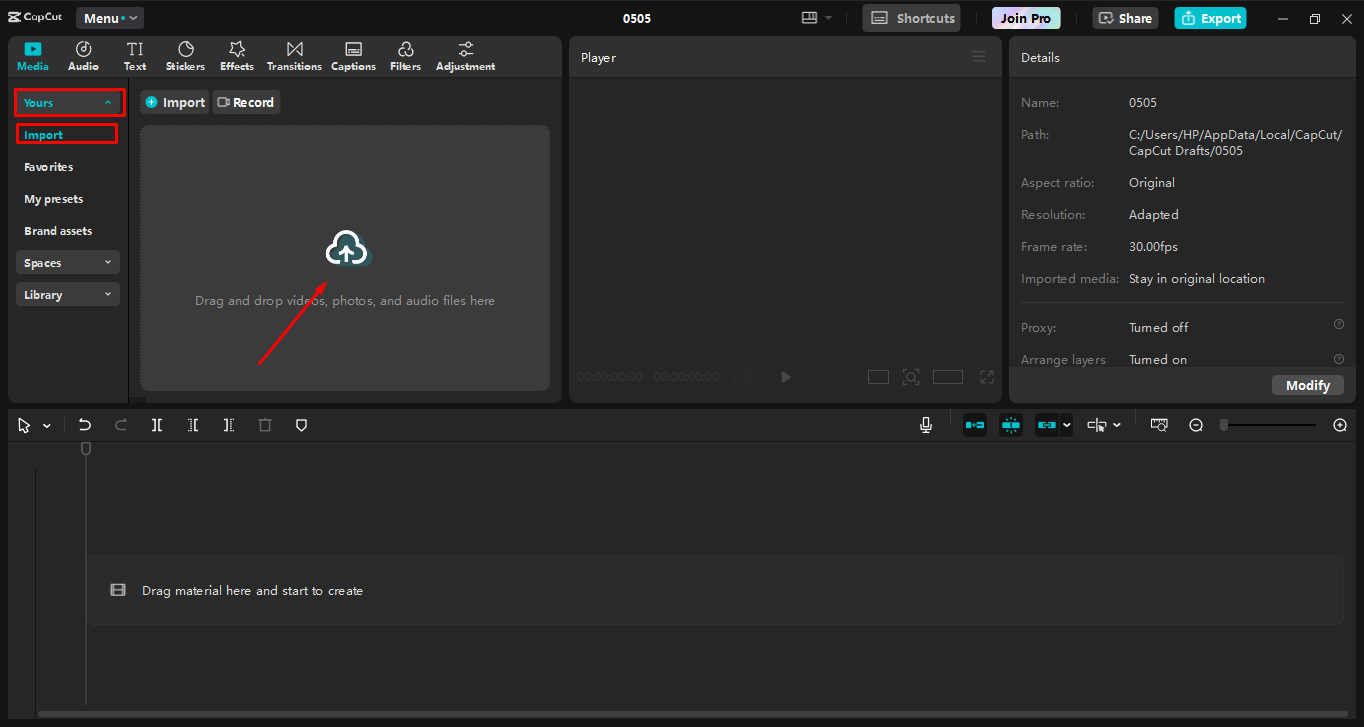Expand the Spaces section in the sidebar

pyautogui.click(x=67, y=262)
